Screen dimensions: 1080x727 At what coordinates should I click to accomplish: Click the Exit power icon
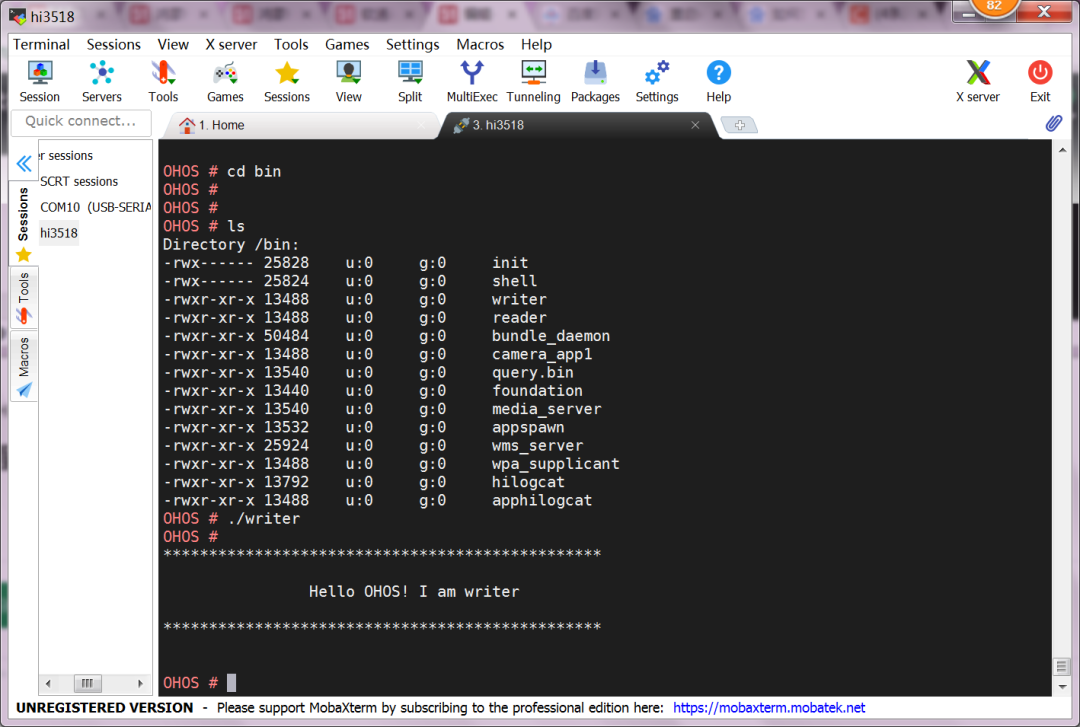[x=1039, y=81]
